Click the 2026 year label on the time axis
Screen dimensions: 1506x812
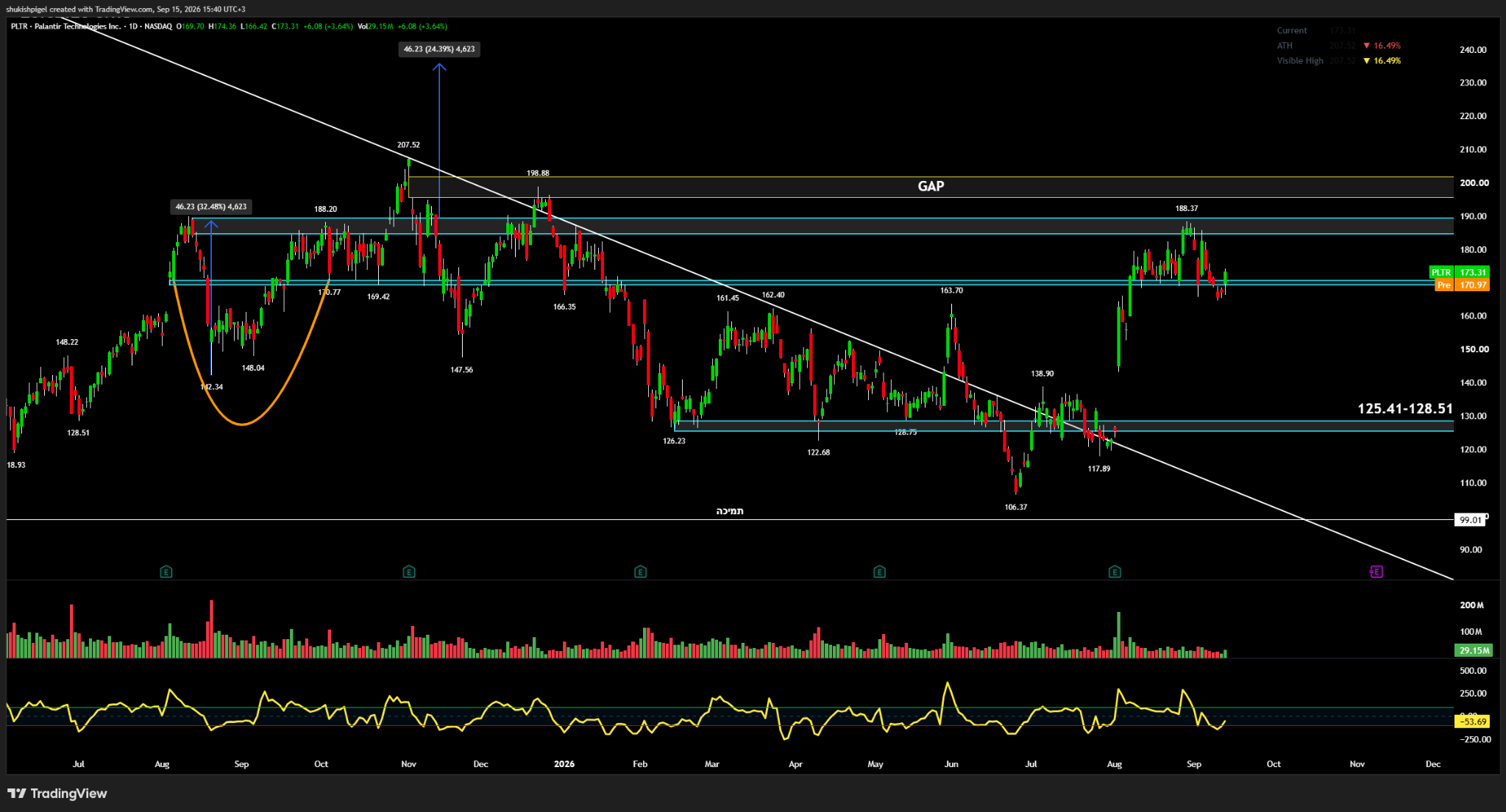[564, 764]
